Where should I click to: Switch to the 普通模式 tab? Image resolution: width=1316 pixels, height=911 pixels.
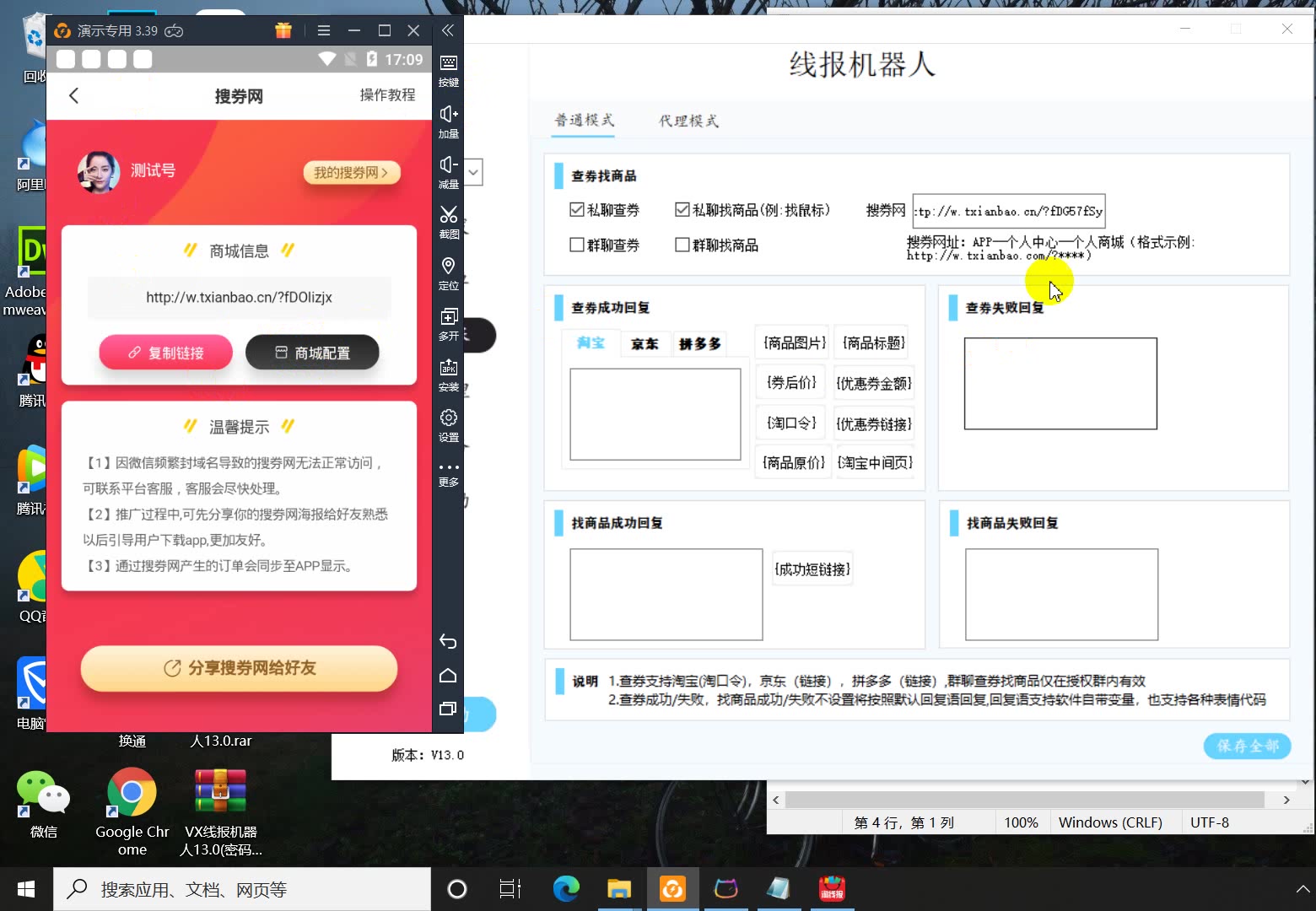pyautogui.click(x=584, y=120)
